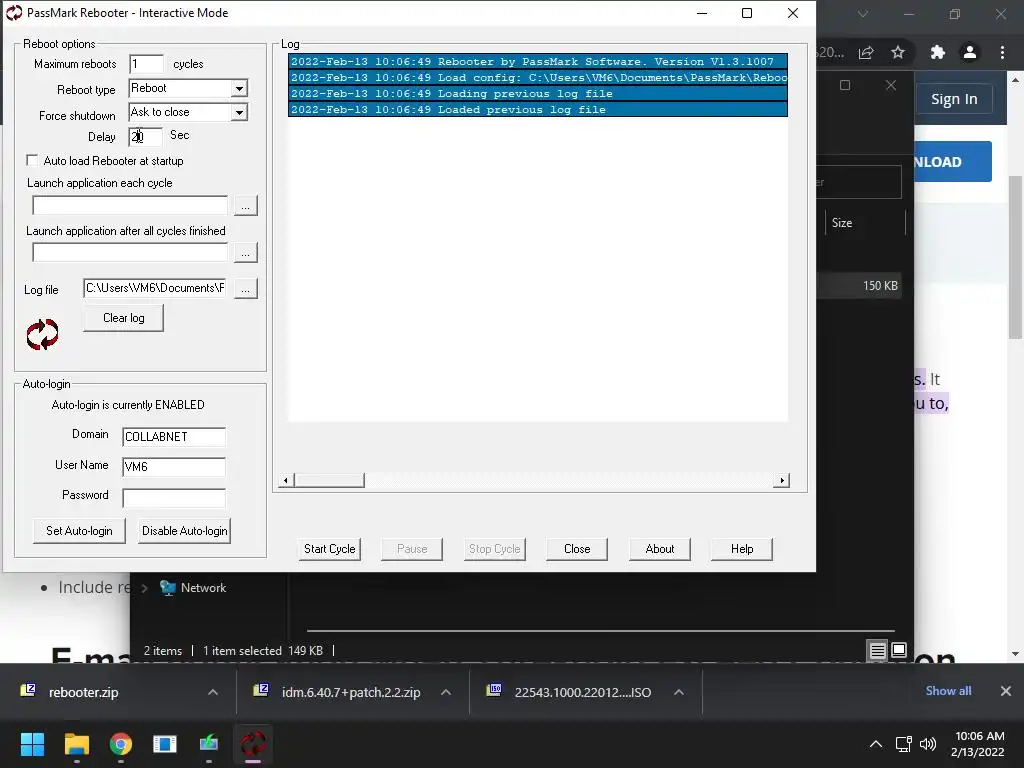Click the Log file path field
The height and width of the screenshot is (768, 1024).
click(155, 288)
